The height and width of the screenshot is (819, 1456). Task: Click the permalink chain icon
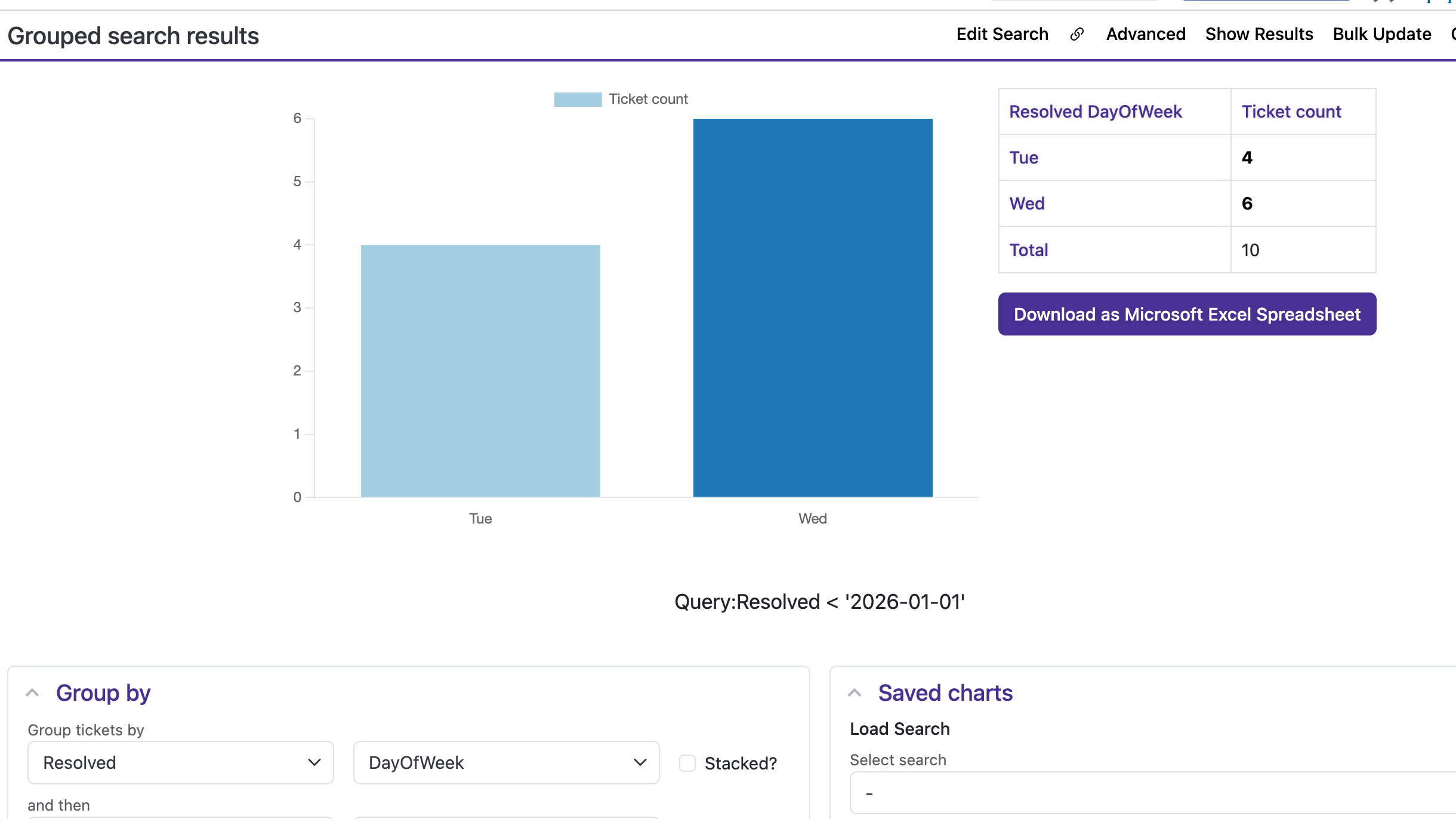[1077, 35]
